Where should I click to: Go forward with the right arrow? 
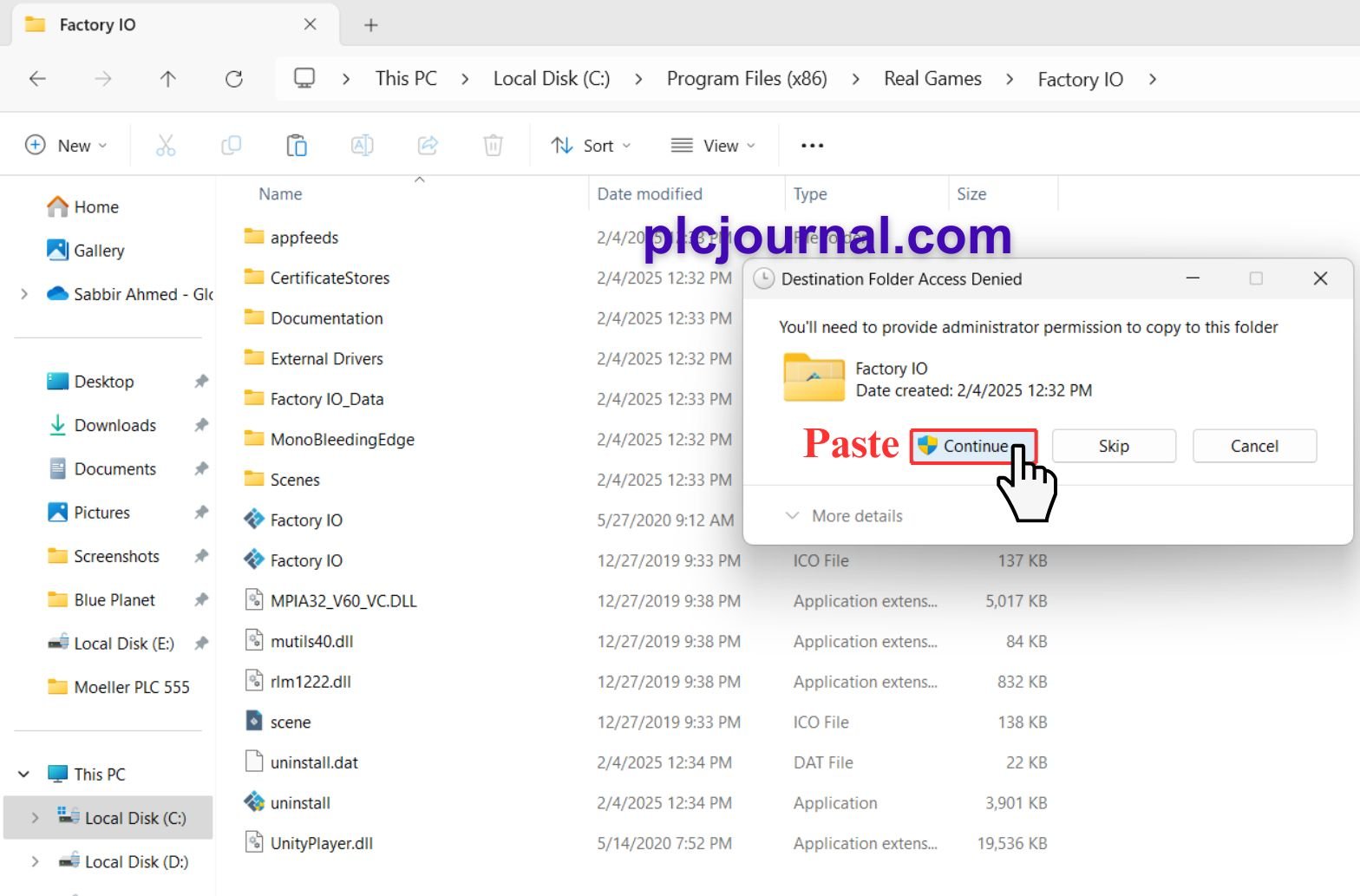(x=103, y=79)
